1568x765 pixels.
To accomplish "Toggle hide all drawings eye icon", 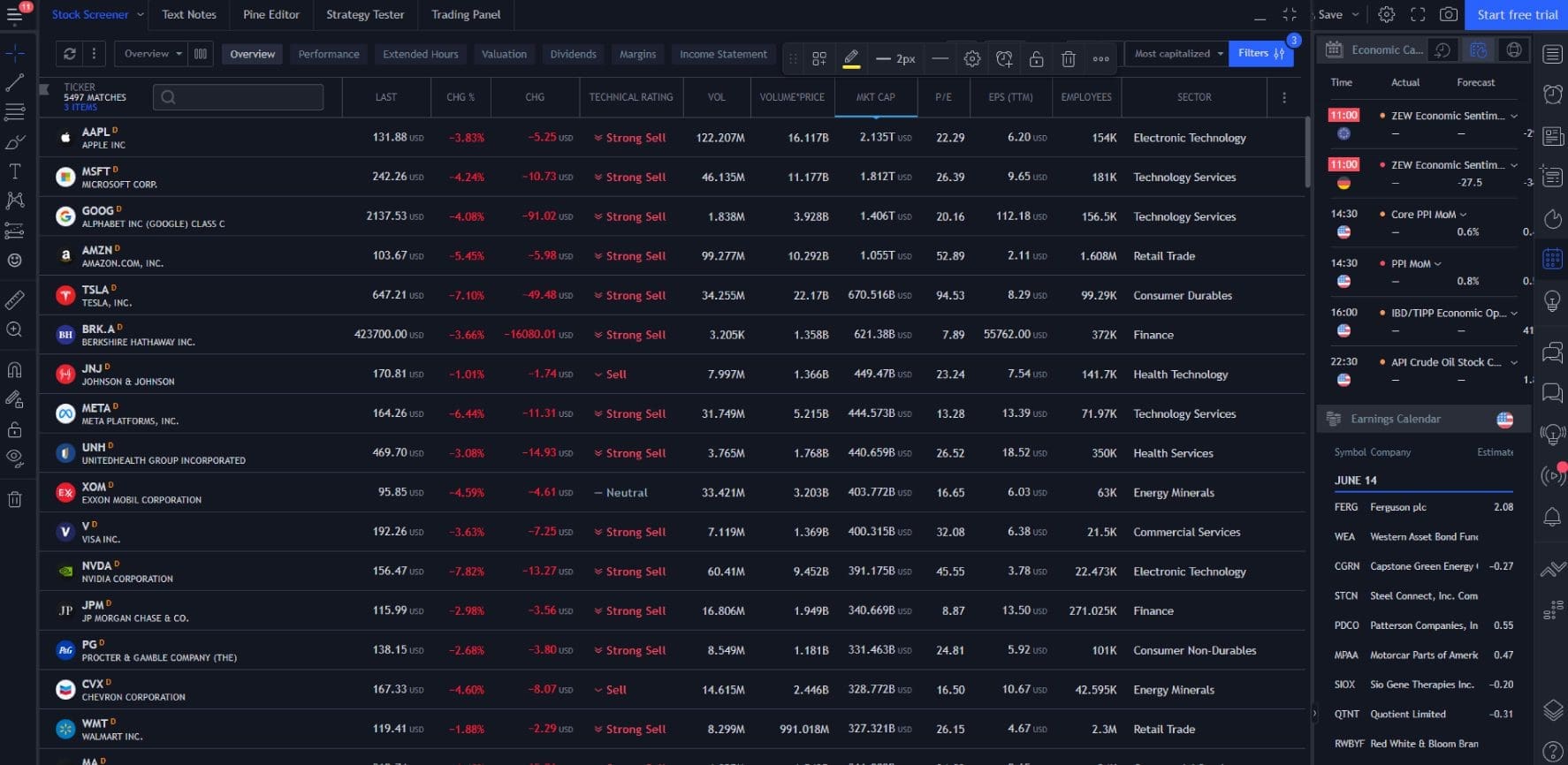I will (15, 458).
